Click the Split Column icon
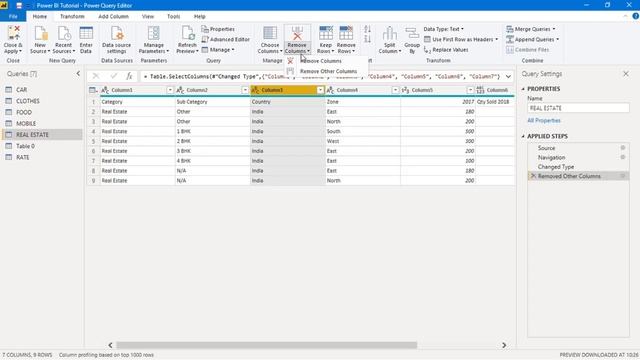 390,33
